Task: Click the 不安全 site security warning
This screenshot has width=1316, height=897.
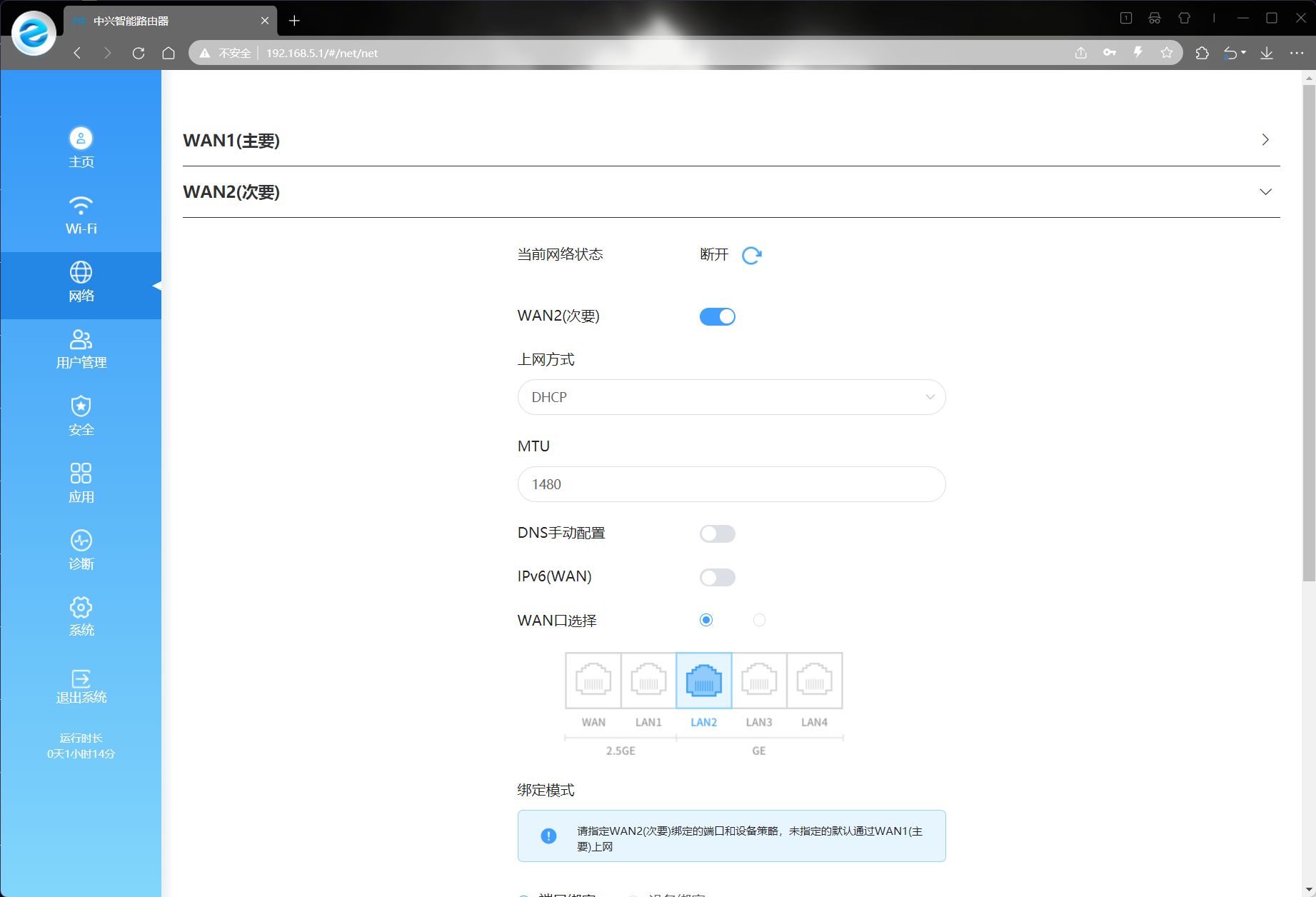Action: coord(225,53)
